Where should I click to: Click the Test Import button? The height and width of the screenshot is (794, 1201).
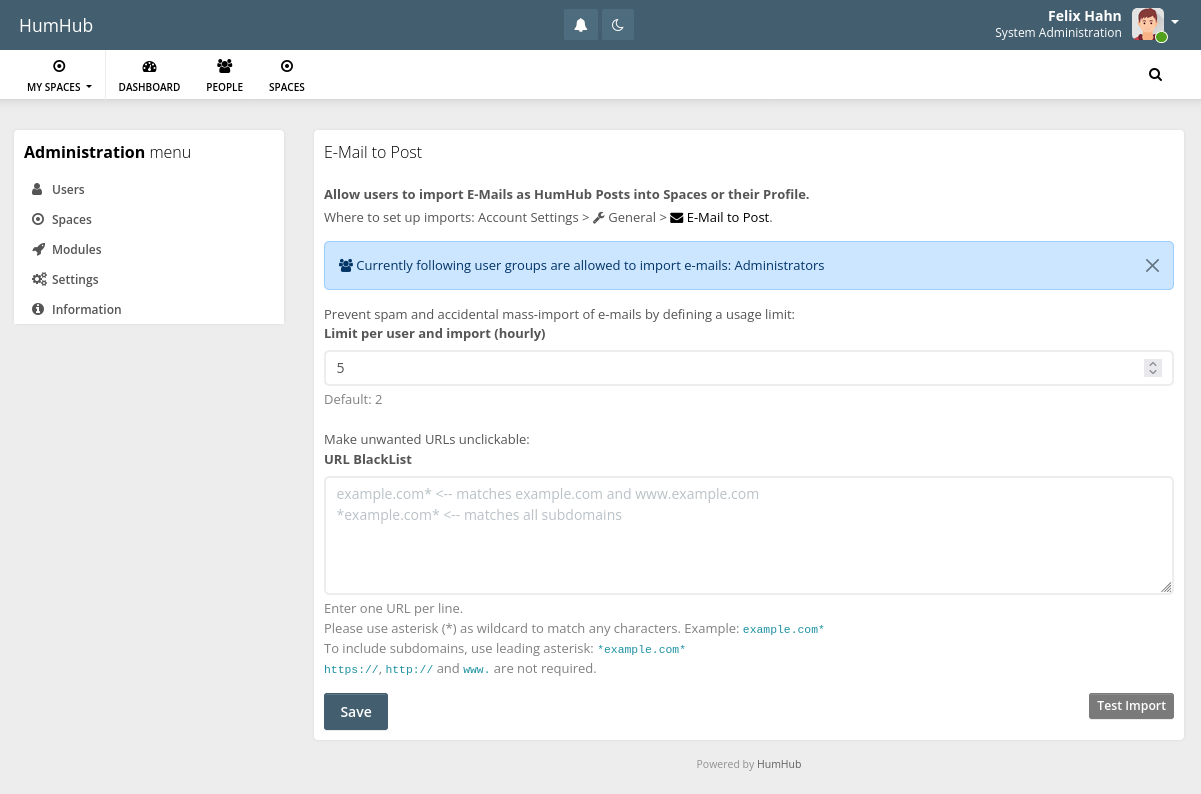pos(1130,705)
